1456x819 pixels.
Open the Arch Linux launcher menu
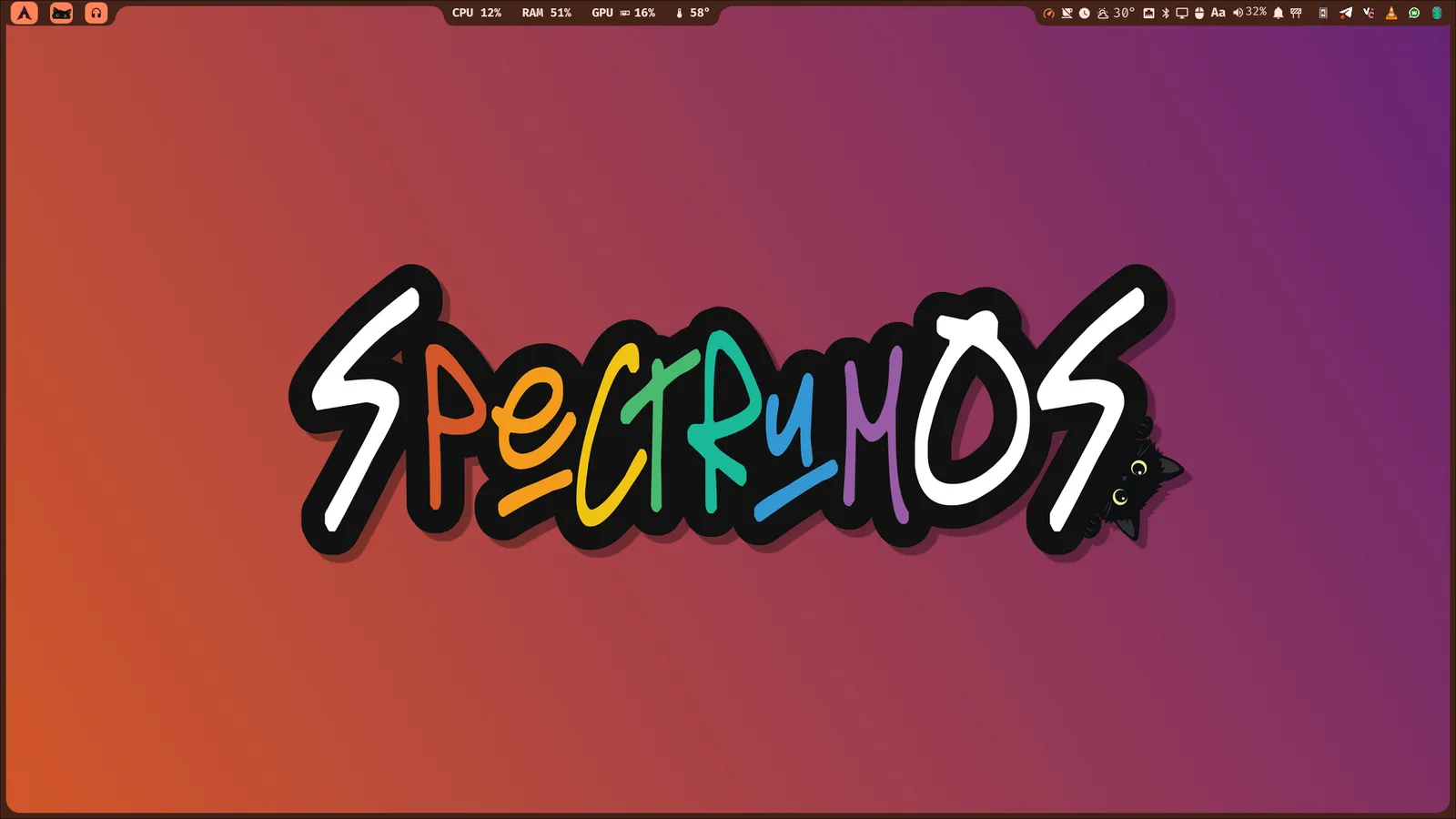click(x=25, y=13)
